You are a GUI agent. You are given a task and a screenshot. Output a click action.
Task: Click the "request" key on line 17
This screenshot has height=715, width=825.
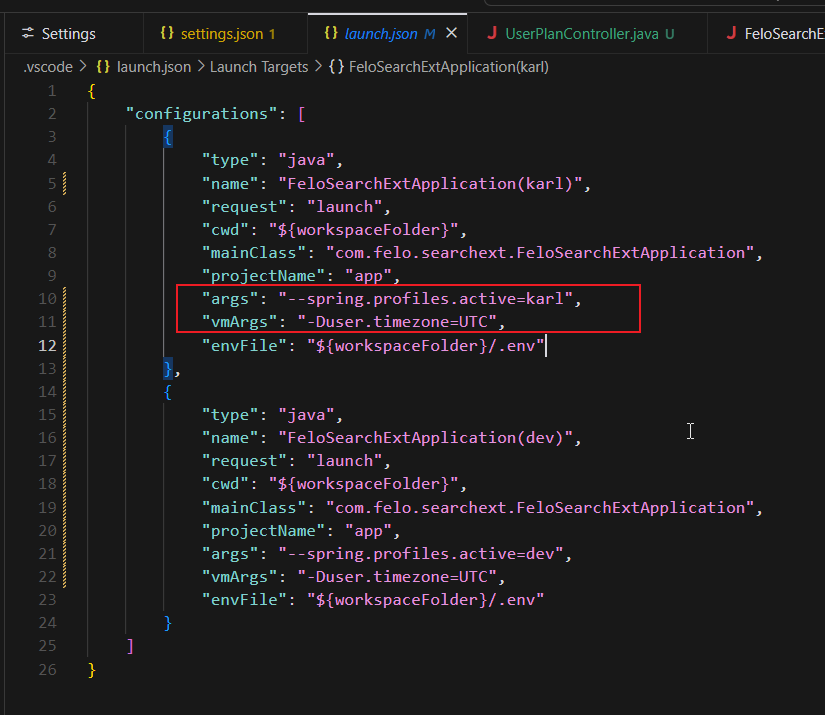tap(245, 461)
